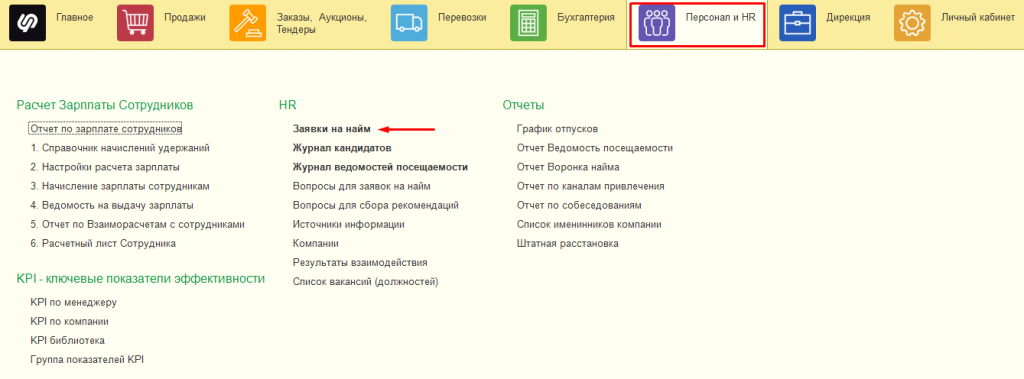Open the Дирекция section
This screenshot has width=1024, height=379.
[x=848, y=18]
